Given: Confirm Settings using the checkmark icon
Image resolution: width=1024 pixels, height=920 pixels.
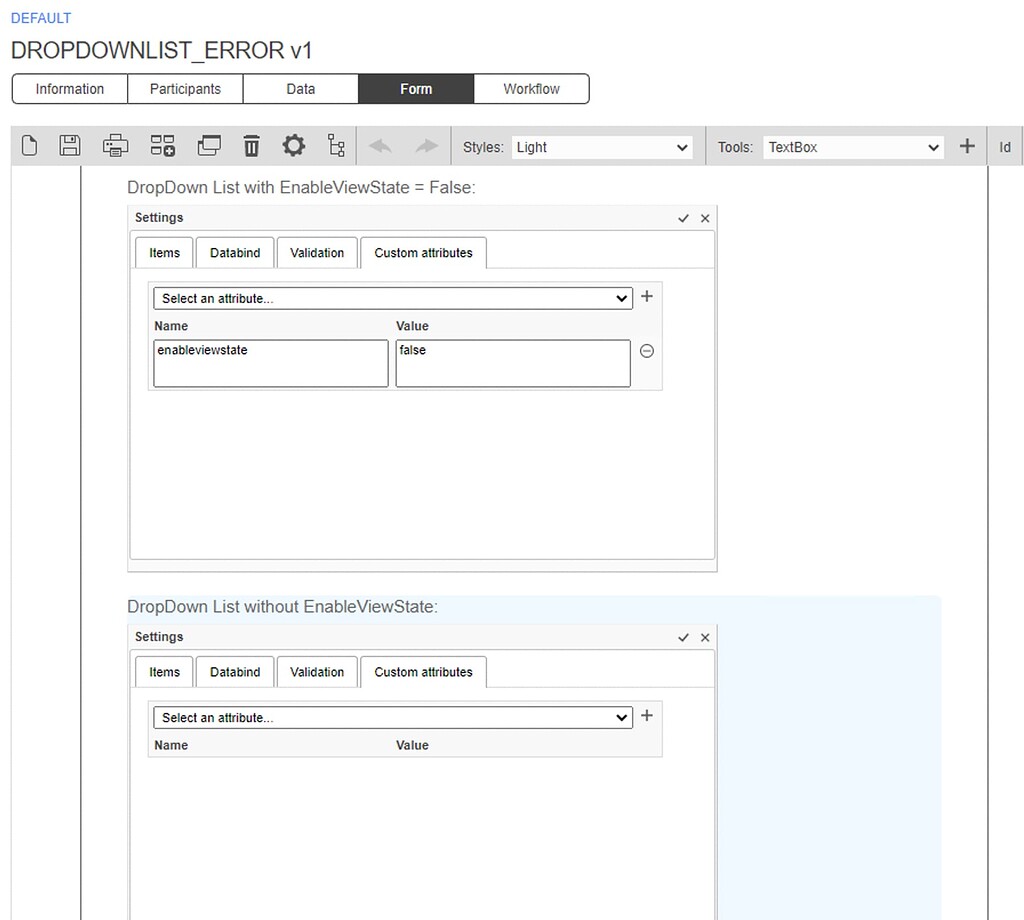Looking at the screenshot, I should coord(683,217).
